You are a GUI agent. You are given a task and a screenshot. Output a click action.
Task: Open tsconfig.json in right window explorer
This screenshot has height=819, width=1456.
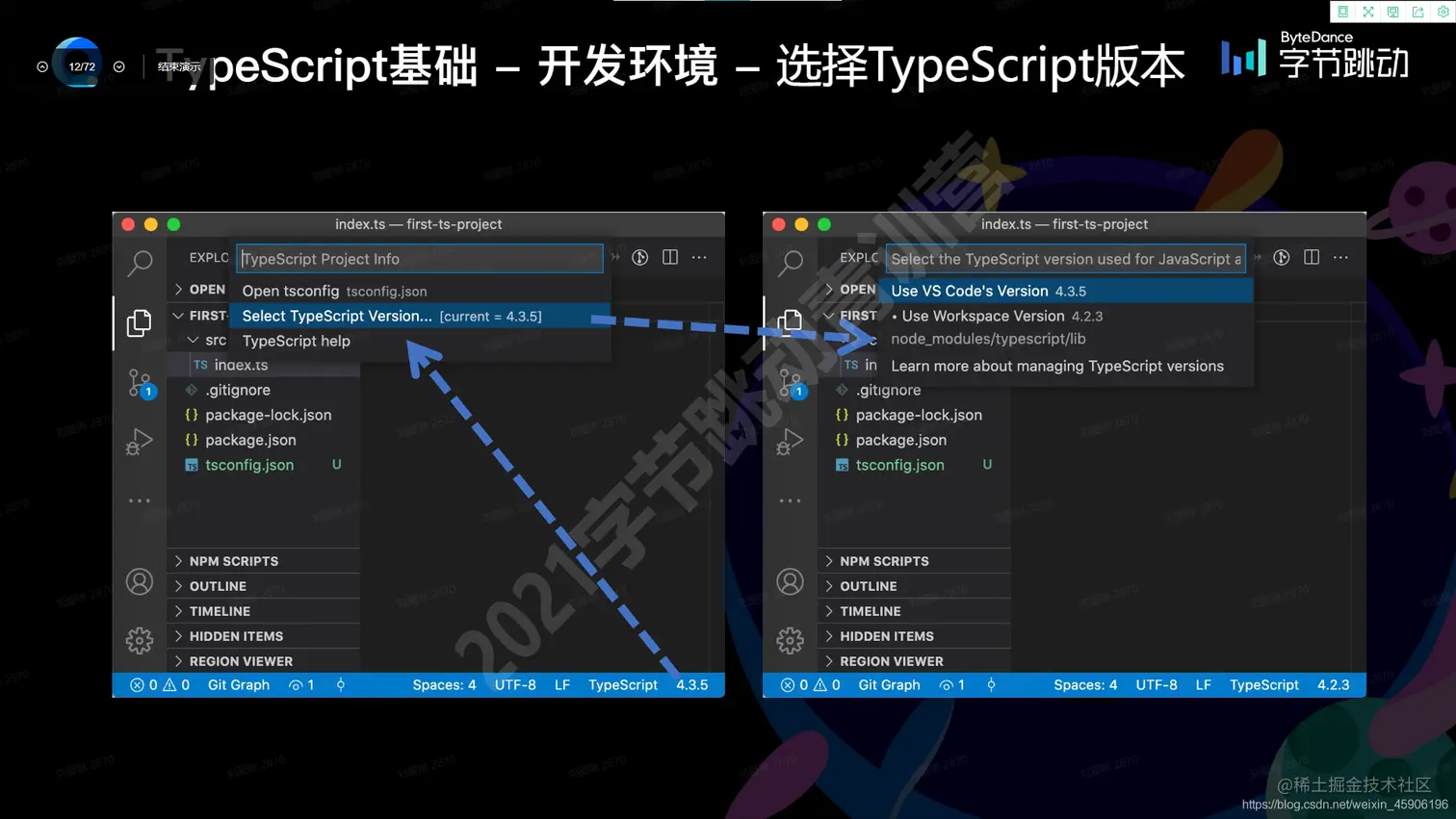[915, 465]
